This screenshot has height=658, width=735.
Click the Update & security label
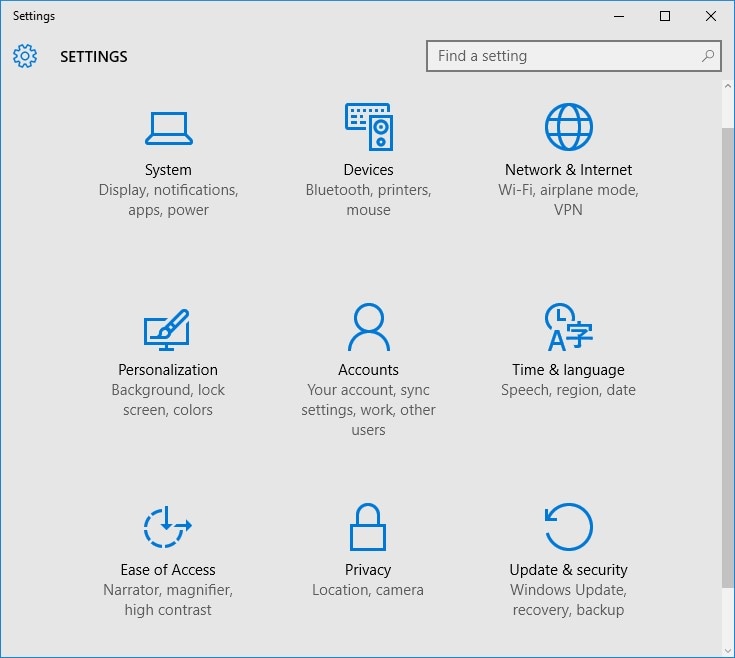click(568, 570)
